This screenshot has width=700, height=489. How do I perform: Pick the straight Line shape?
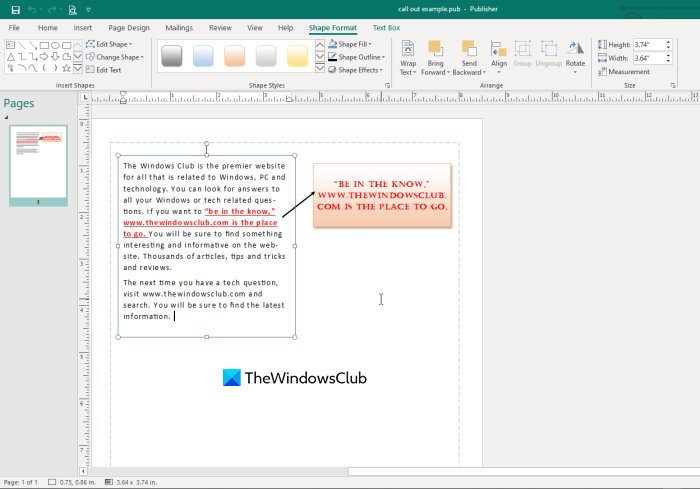point(21,45)
